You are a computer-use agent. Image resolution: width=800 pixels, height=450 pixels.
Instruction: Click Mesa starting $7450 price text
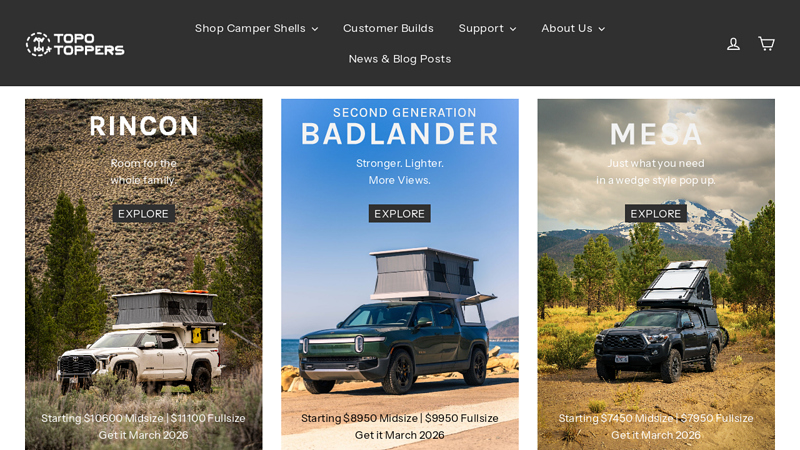[656, 418]
